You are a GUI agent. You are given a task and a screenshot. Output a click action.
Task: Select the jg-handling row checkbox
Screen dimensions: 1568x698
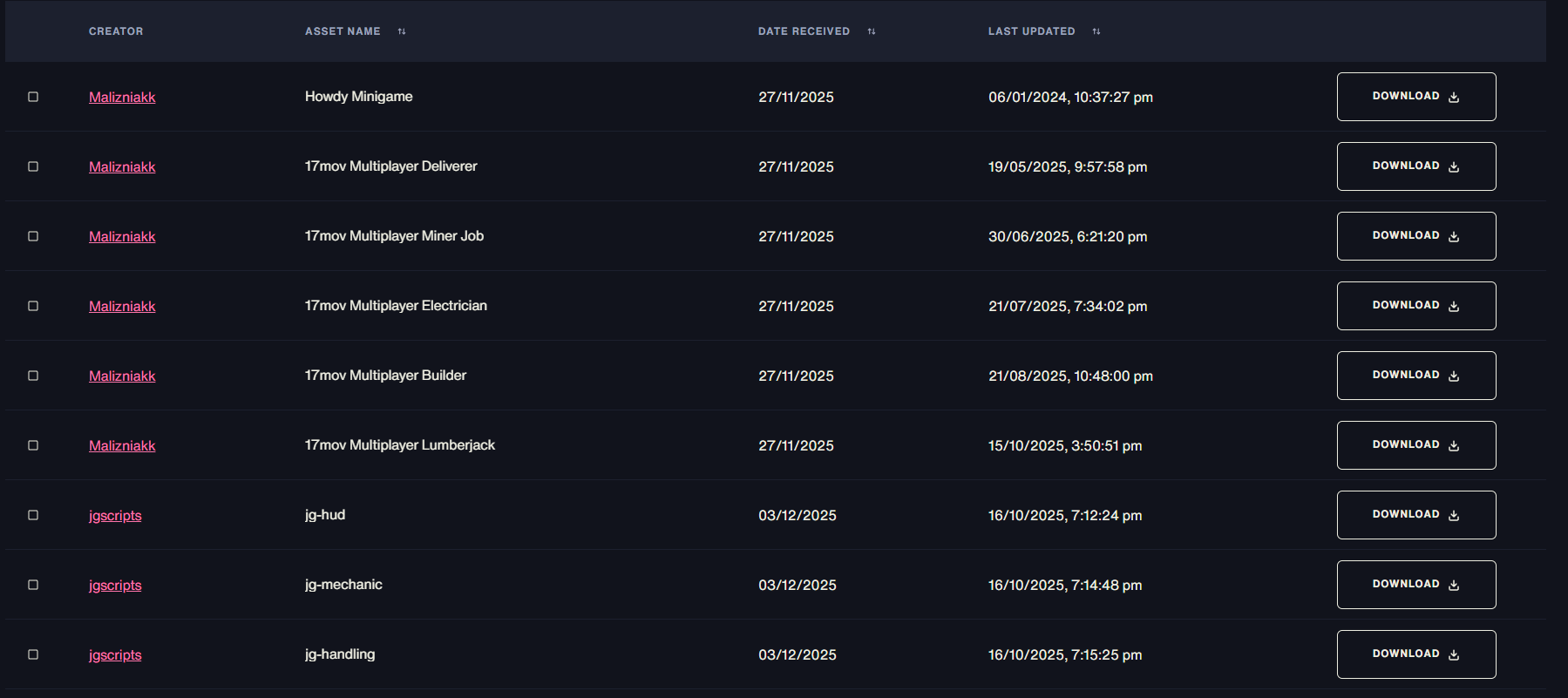point(33,654)
